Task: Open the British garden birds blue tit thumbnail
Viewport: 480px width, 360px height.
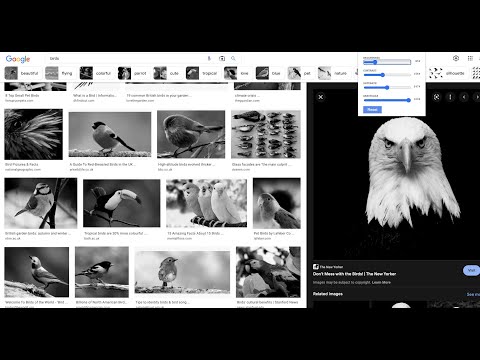Action: pyautogui.click(x=41, y=203)
